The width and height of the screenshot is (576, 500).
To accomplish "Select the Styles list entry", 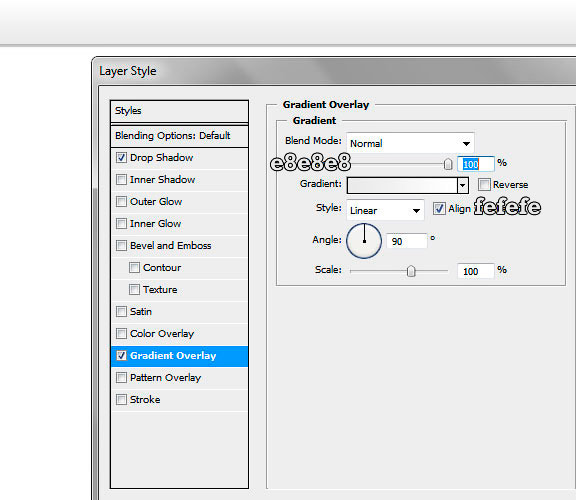I will (x=179, y=111).
